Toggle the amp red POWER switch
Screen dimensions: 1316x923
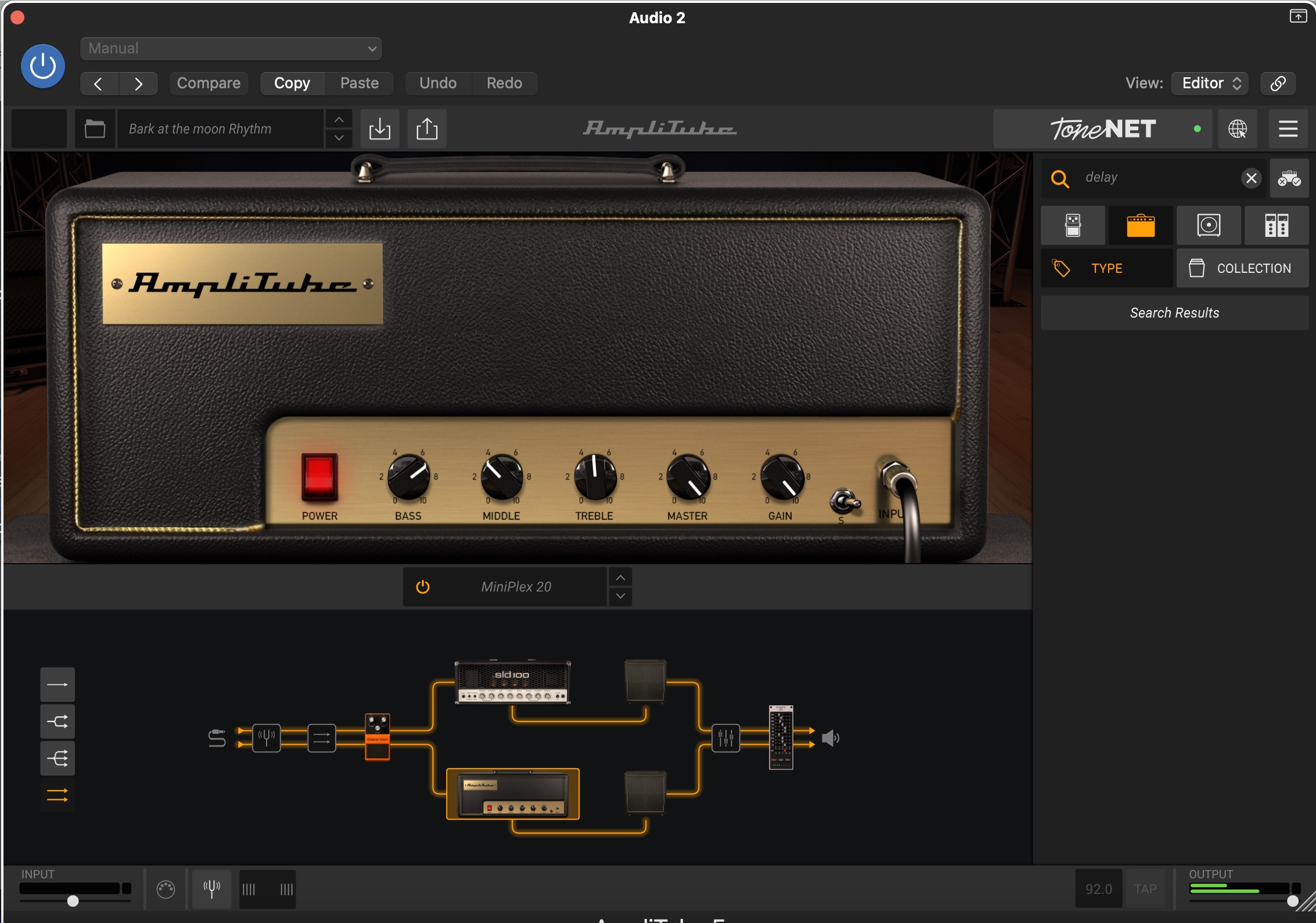(319, 477)
